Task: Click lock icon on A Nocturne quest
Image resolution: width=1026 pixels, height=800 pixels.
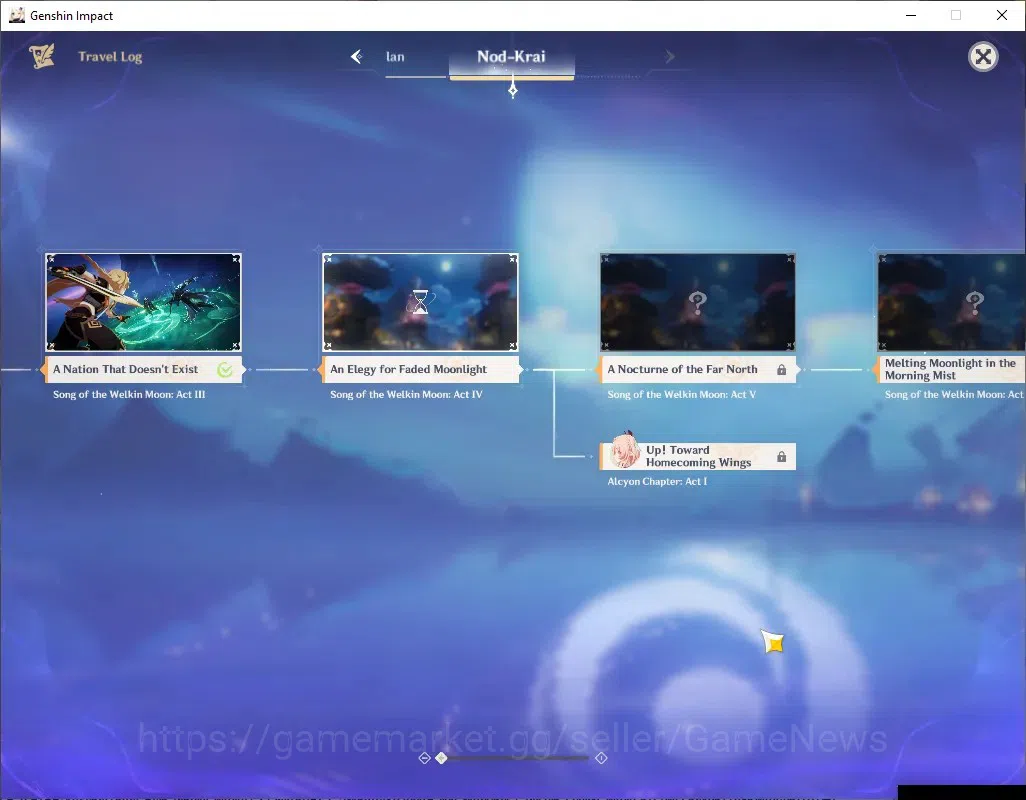Action: (781, 370)
